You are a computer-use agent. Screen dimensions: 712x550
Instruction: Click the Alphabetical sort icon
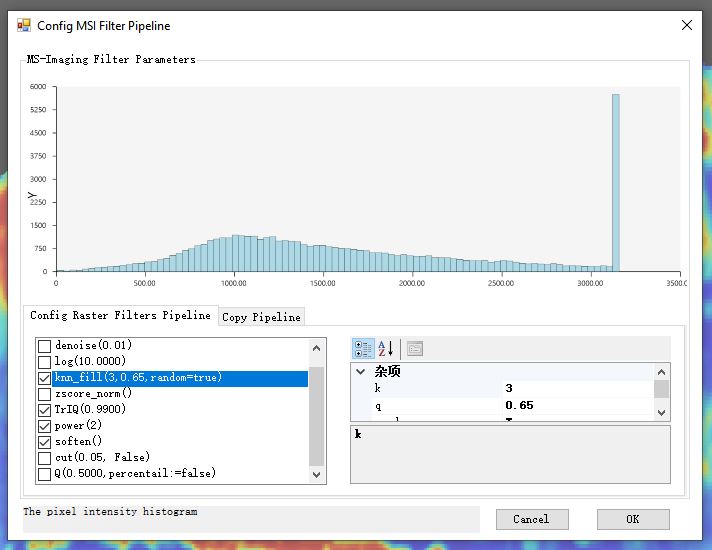click(387, 349)
